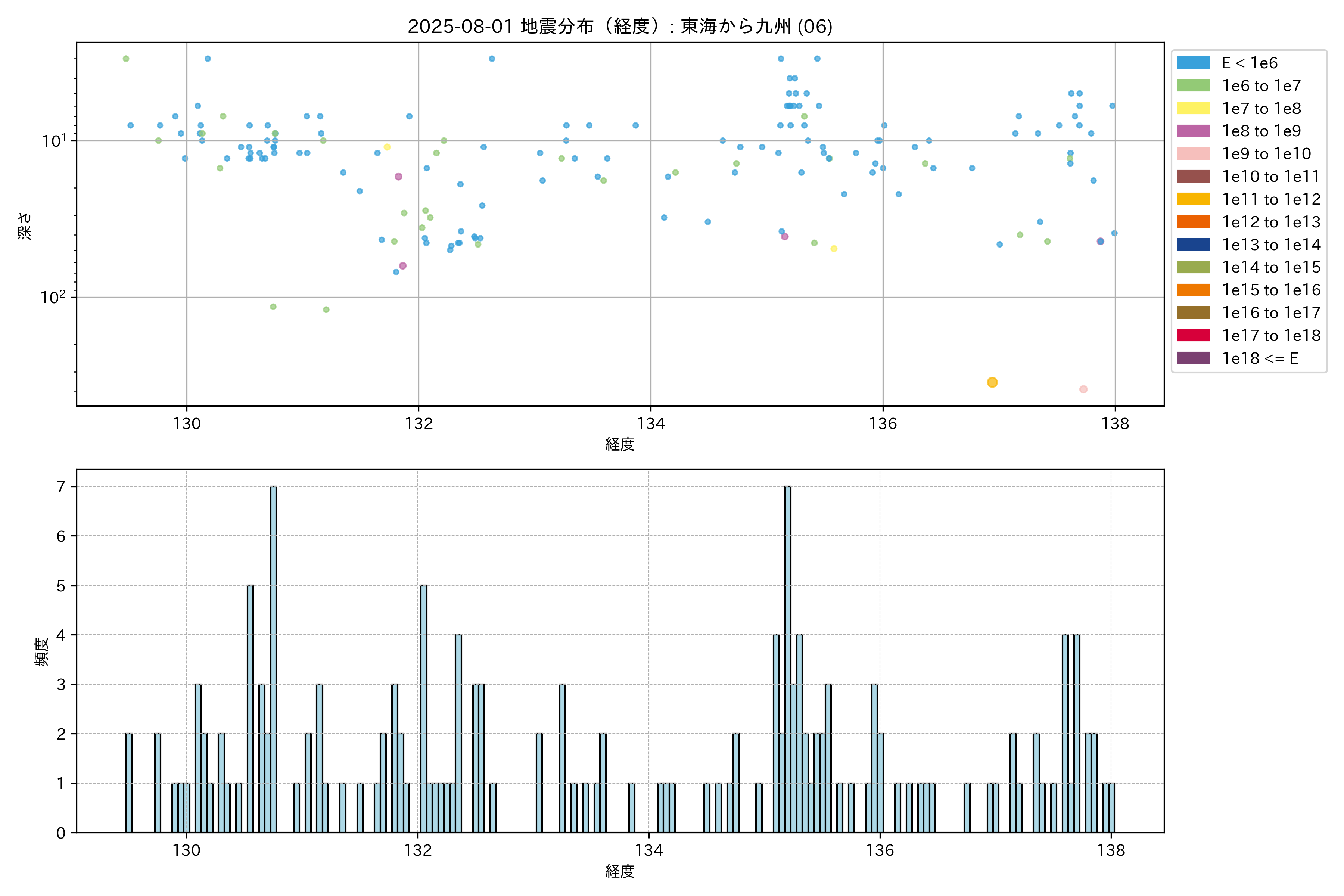
Task: Click the large orange scatter point near longitude 137
Action: pyautogui.click(x=992, y=382)
